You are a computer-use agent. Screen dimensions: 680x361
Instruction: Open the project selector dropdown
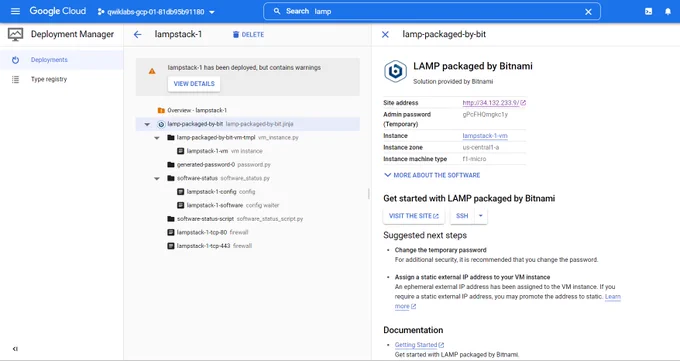pos(156,12)
